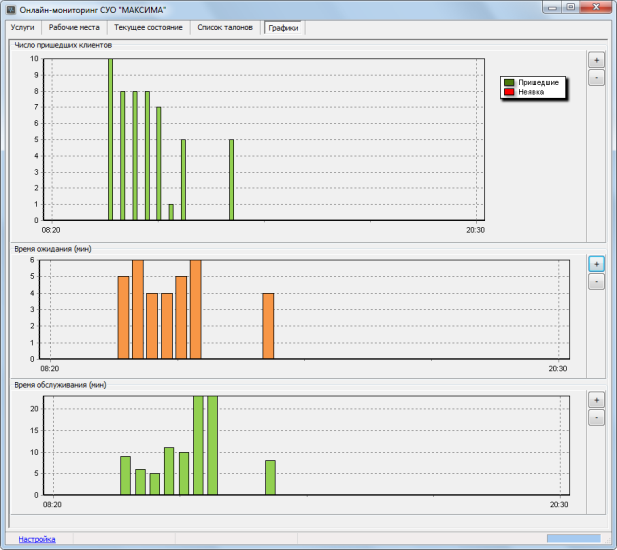Click minus button for waiting time chart
617x550 pixels.
coord(596,282)
